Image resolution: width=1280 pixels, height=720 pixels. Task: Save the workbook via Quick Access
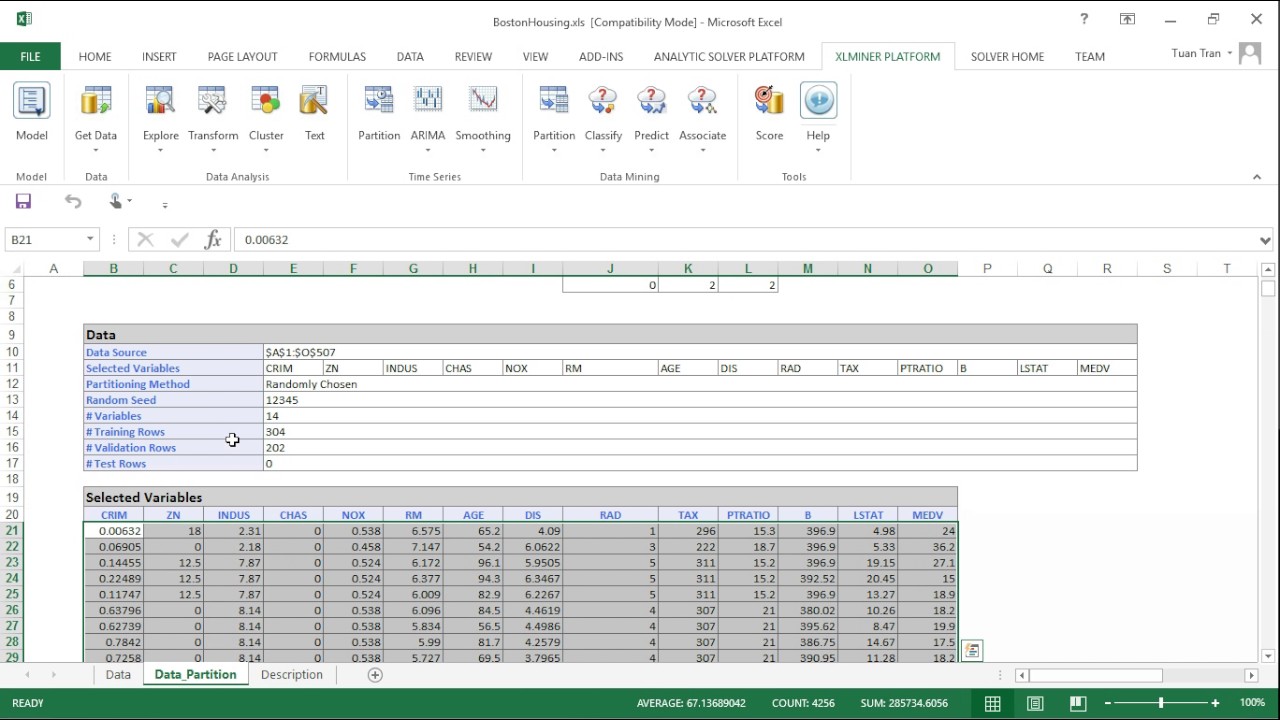23,201
